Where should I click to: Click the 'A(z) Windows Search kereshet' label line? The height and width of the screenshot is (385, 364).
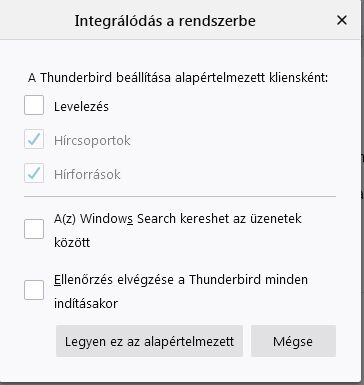point(178,219)
